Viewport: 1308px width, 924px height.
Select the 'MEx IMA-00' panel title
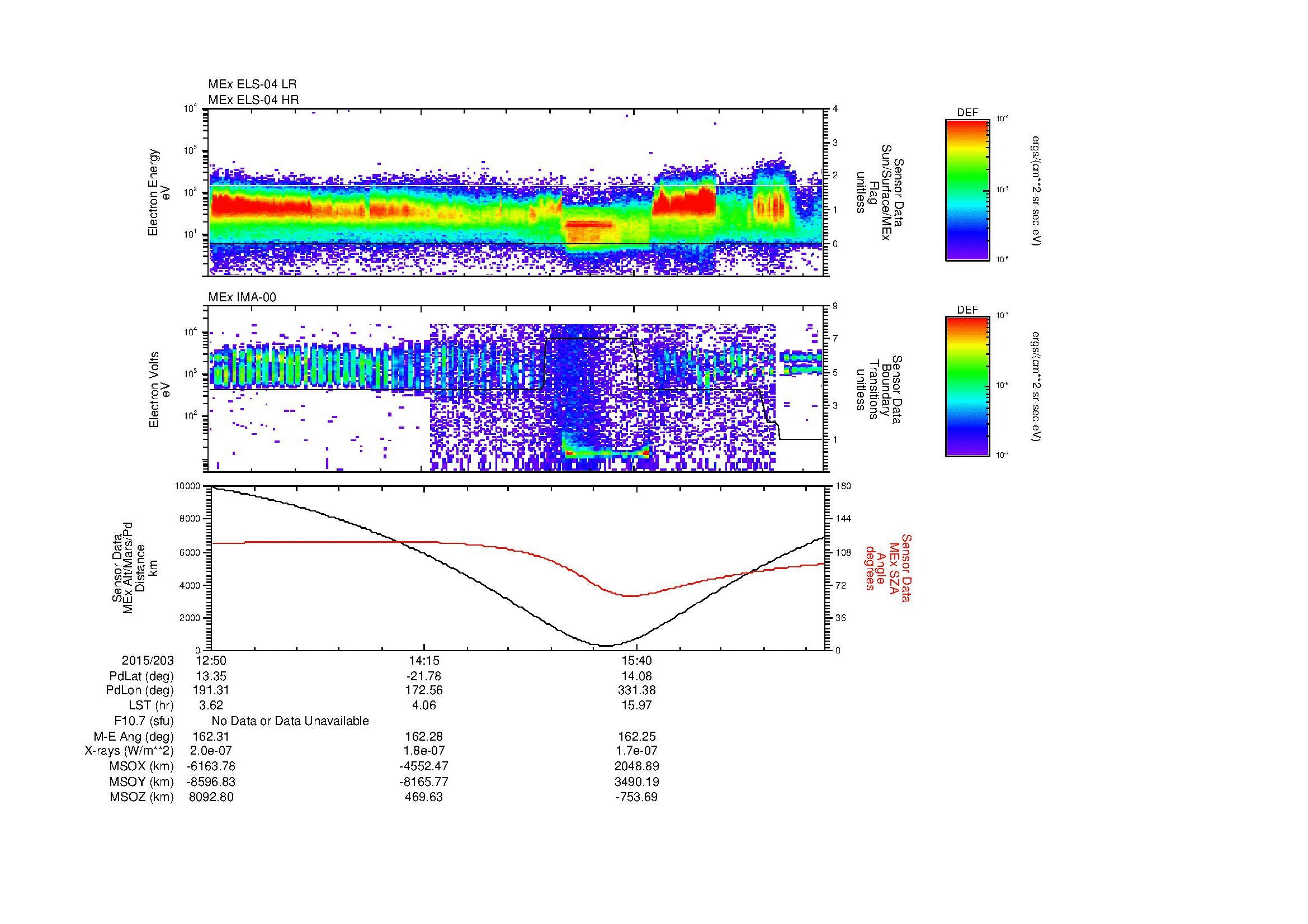(242, 297)
